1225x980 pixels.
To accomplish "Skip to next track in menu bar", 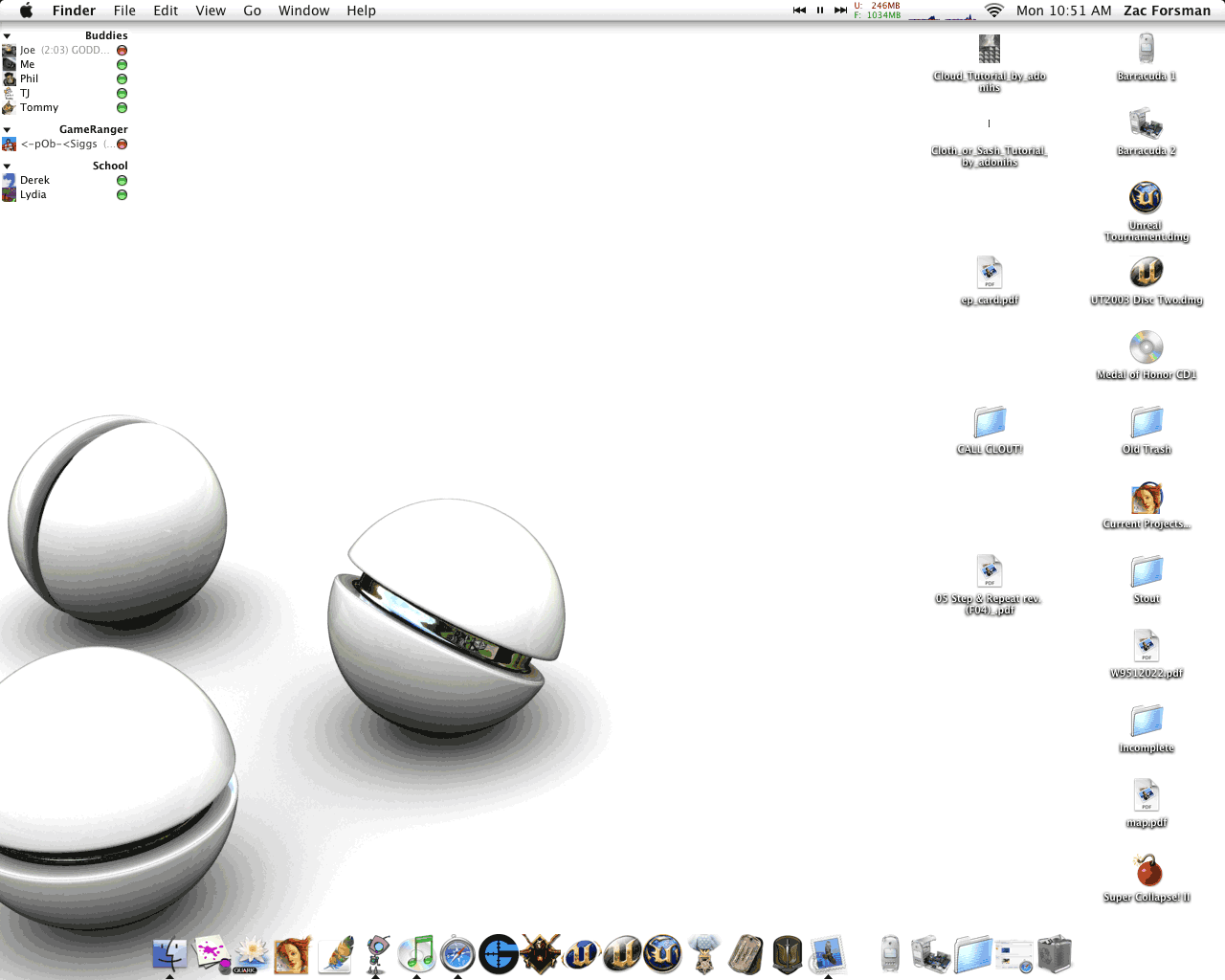I will tap(840, 11).
